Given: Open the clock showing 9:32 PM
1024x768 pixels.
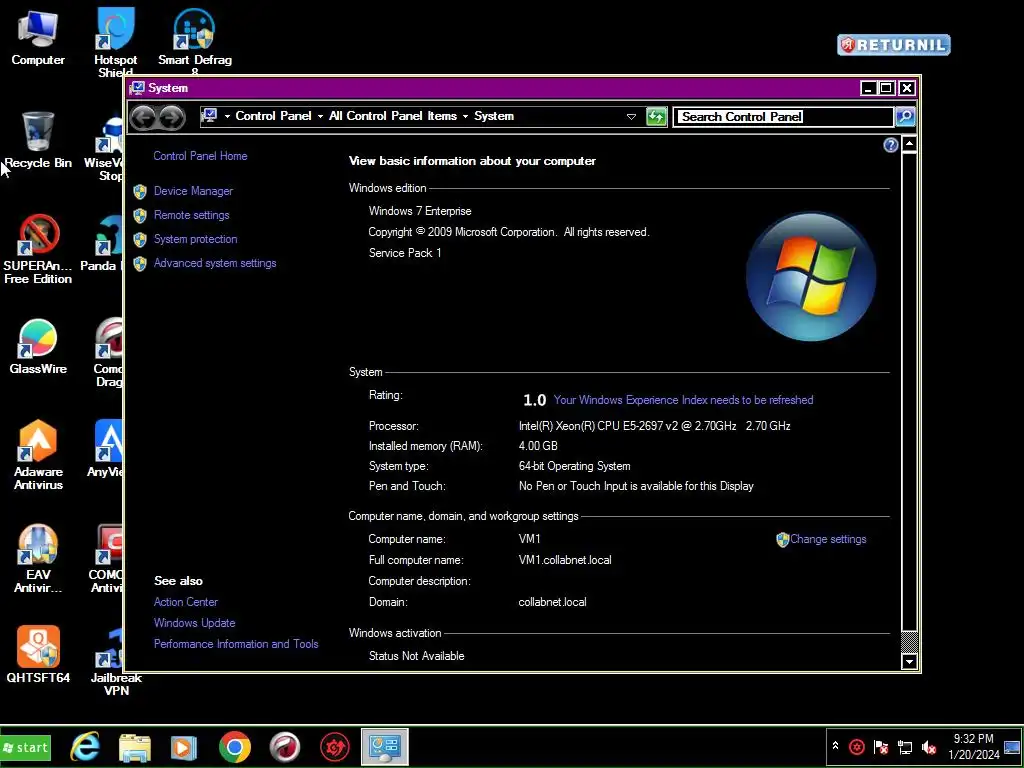Looking at the screenshot, I should click(x=974, y=746).
